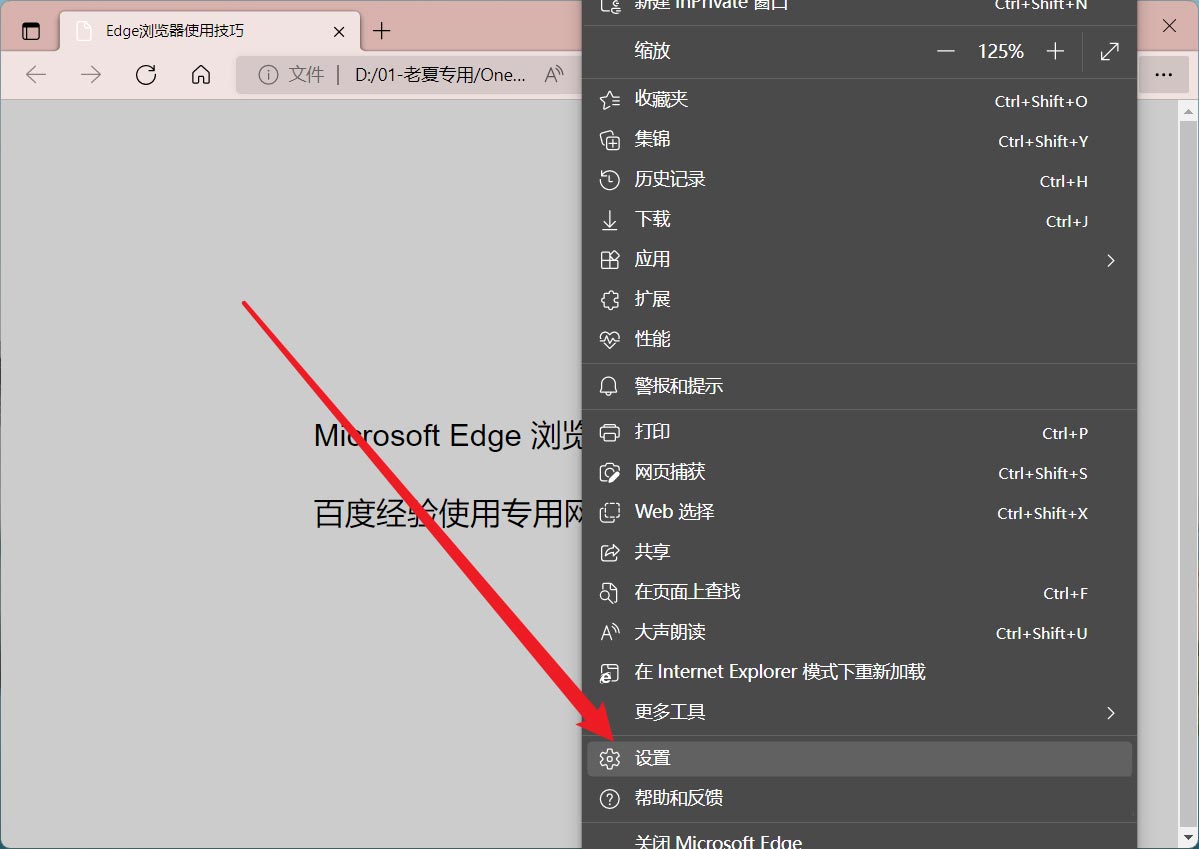Open 扩展 with the puzzle-piece icon
Viewport: 1199px width, 849px height.
coord(610,299)
